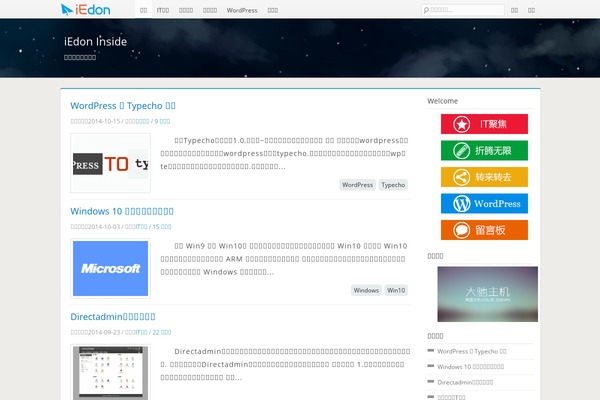600x400 pixels.
Task: Click the Microsoft logo post thumbnail
Action: 111,268
